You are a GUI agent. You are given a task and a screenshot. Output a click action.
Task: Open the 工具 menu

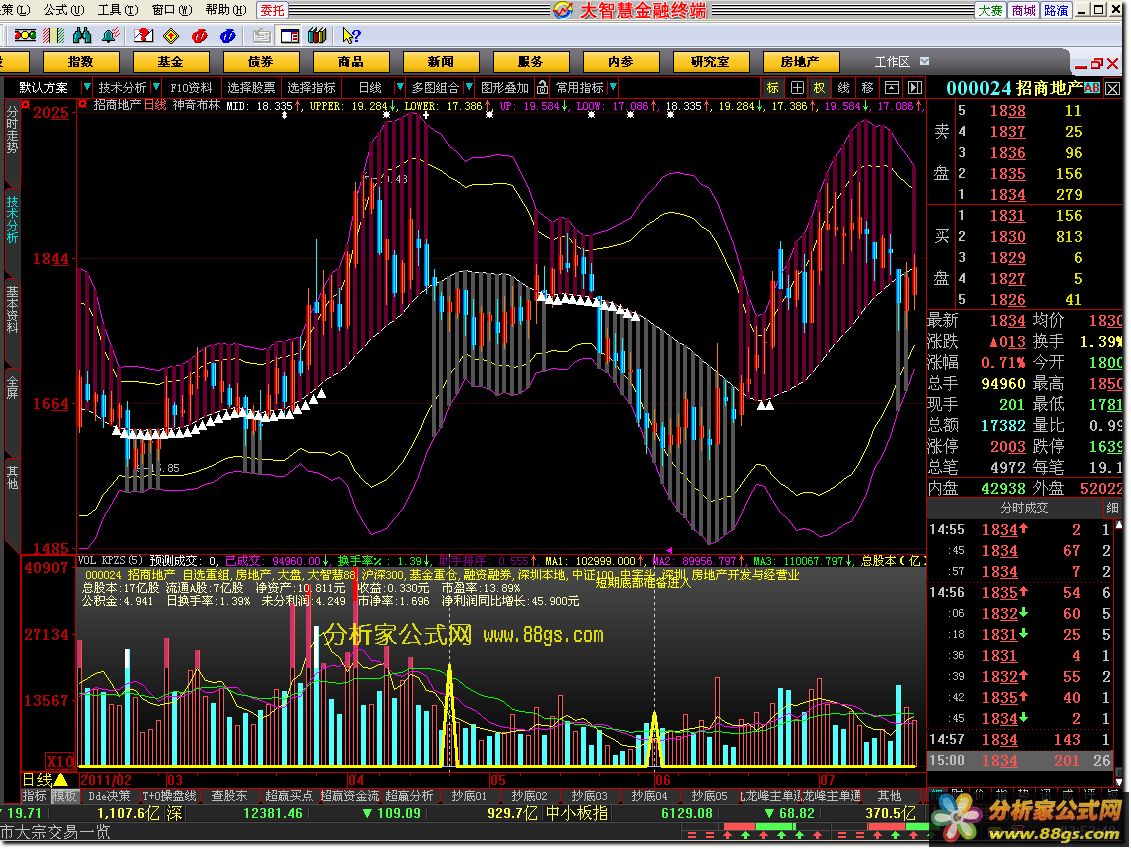(x=118, y=10)
